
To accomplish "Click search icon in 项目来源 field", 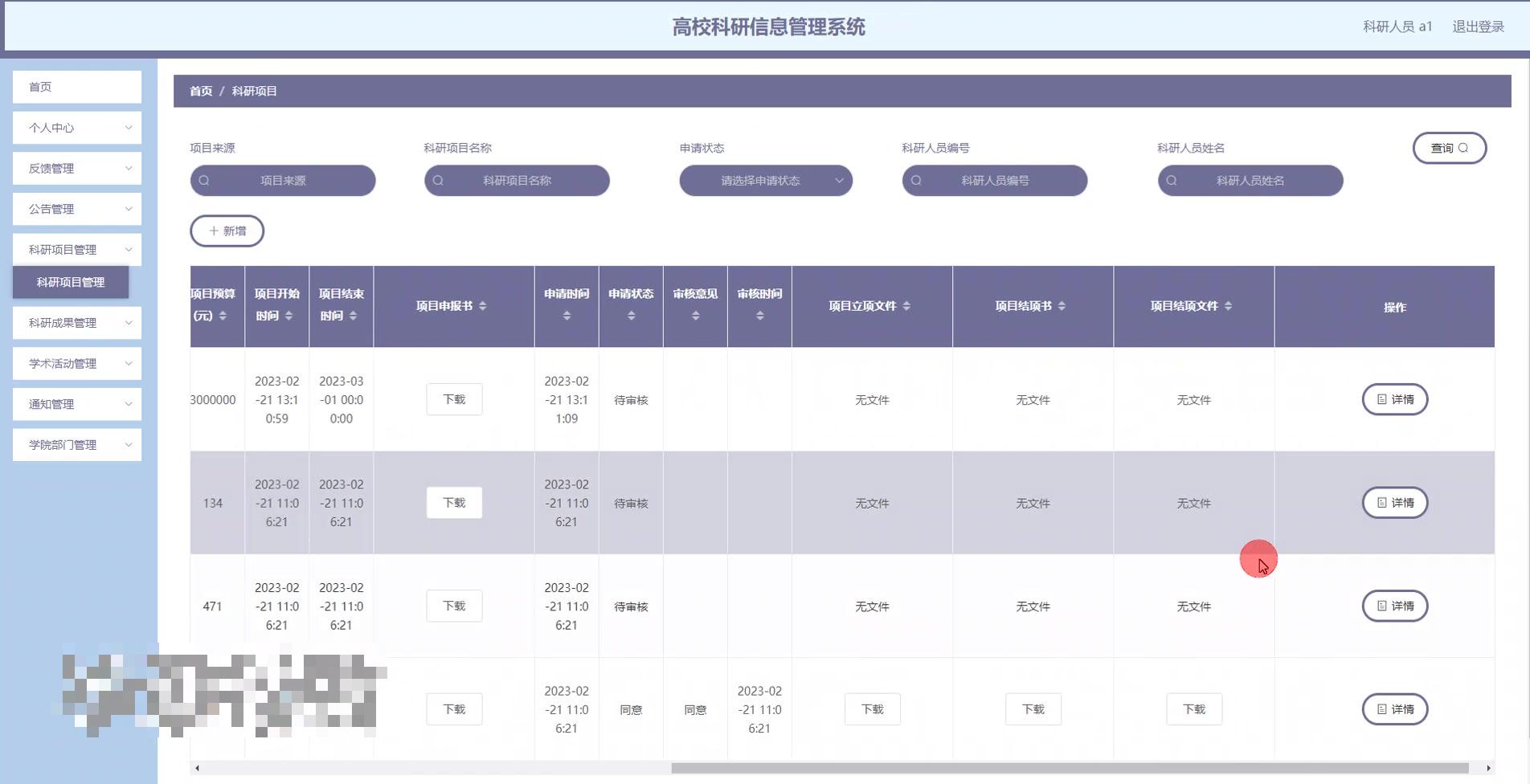I will 204,181.
